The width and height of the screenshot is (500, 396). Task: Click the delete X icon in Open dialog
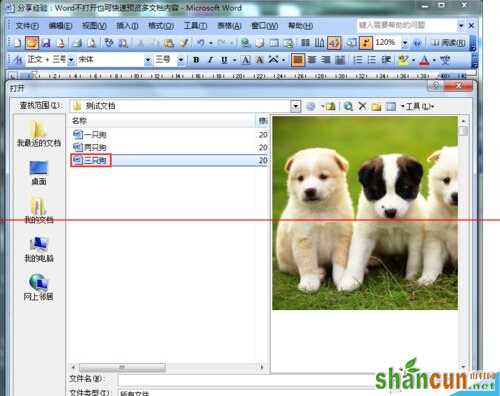[362, 106]
